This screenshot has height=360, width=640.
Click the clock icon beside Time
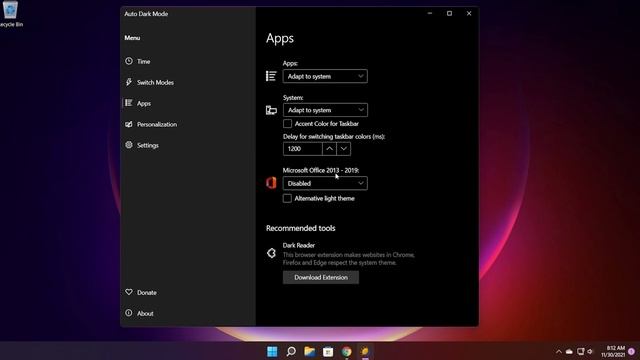(129, 61)
